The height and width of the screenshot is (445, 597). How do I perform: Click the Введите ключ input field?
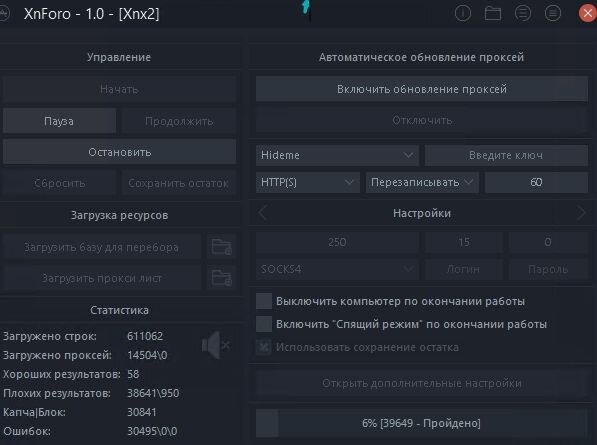506,155
